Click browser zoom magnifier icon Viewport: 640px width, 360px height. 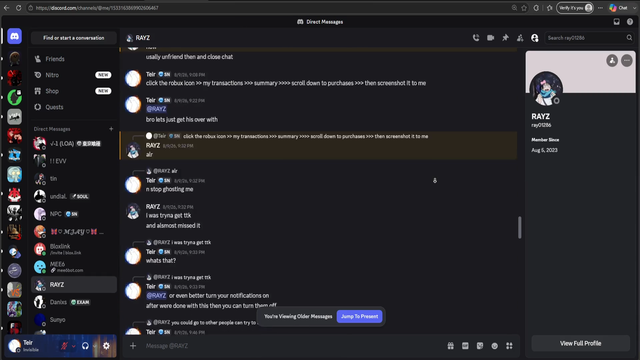(514, 8)
